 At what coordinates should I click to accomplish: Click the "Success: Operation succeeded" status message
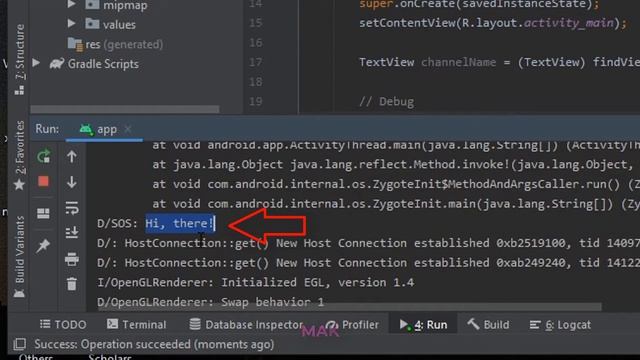pyautogui.click(x=154, y=344)
